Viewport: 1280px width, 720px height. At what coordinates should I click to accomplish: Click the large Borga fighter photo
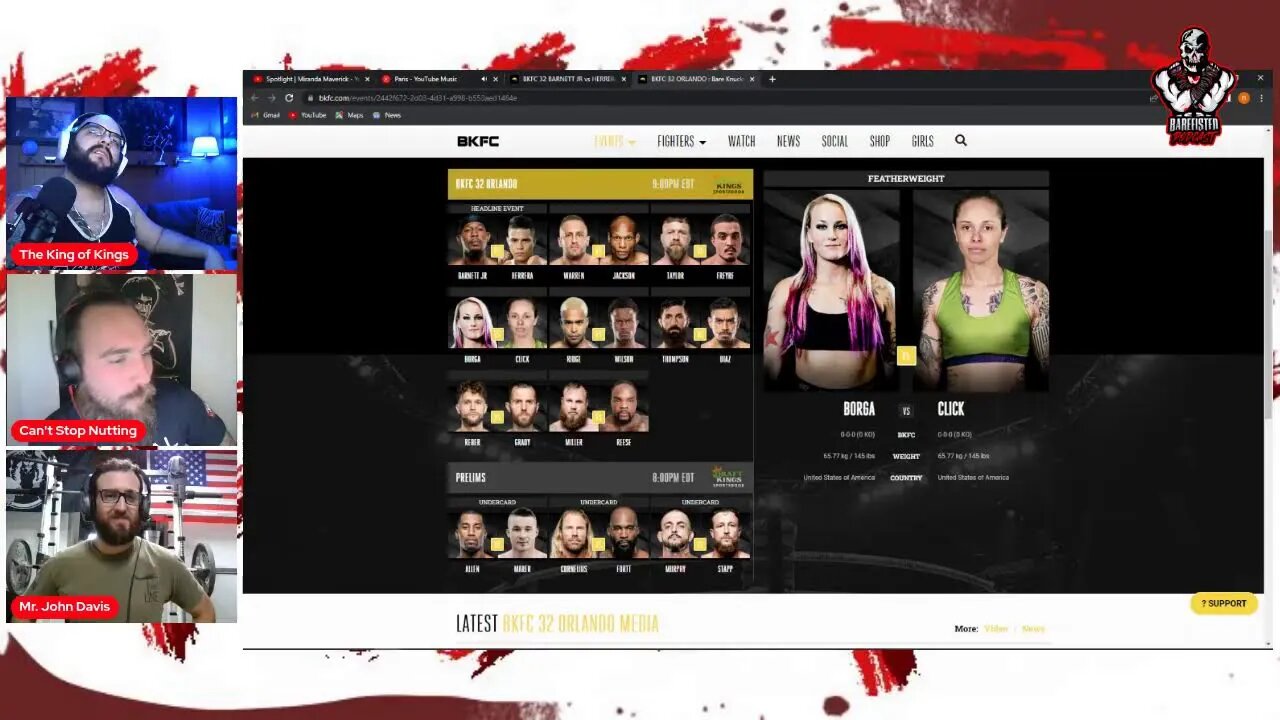tap(831, 290)
